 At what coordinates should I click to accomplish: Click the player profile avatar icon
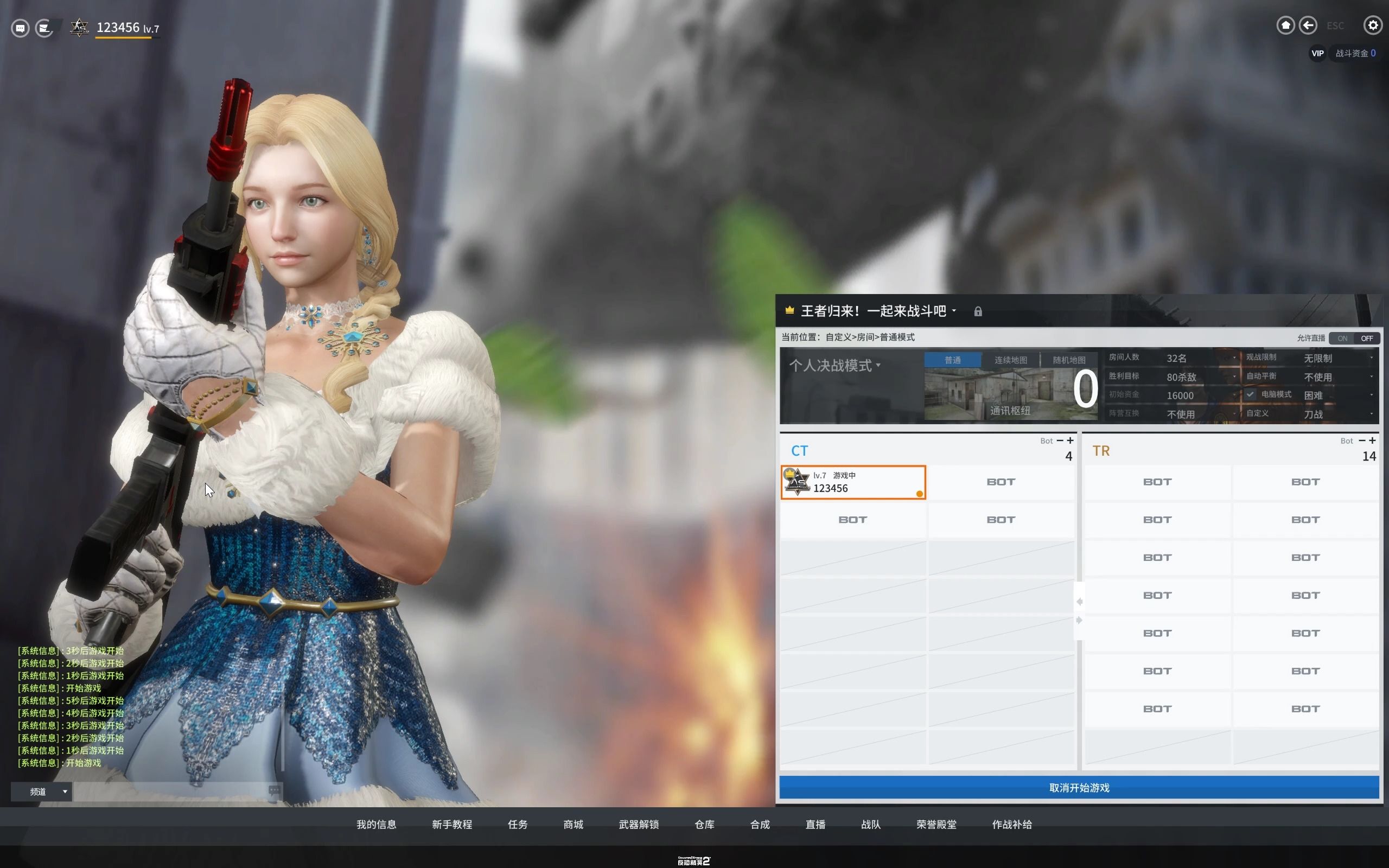pos(79,27)
